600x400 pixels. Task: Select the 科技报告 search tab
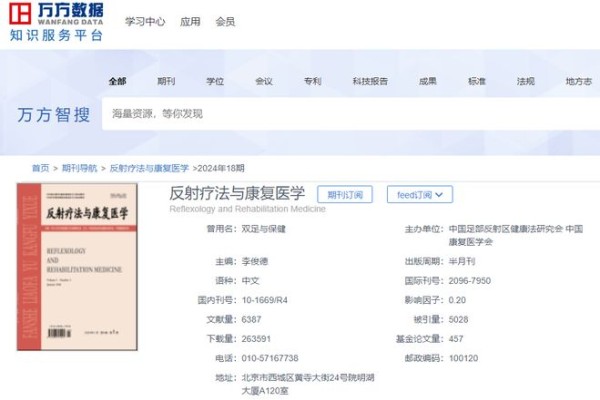[370, 81]
